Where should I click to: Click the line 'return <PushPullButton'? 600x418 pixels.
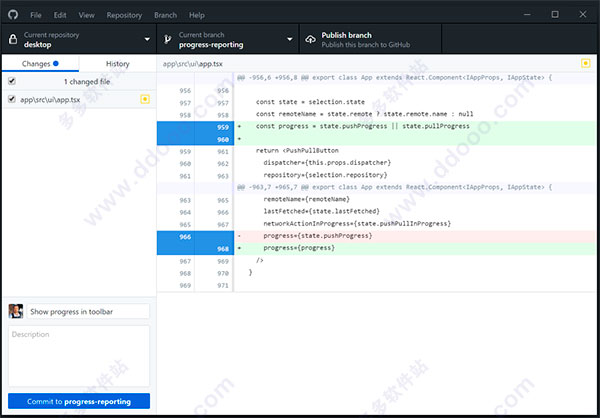(x=297, y=150)
